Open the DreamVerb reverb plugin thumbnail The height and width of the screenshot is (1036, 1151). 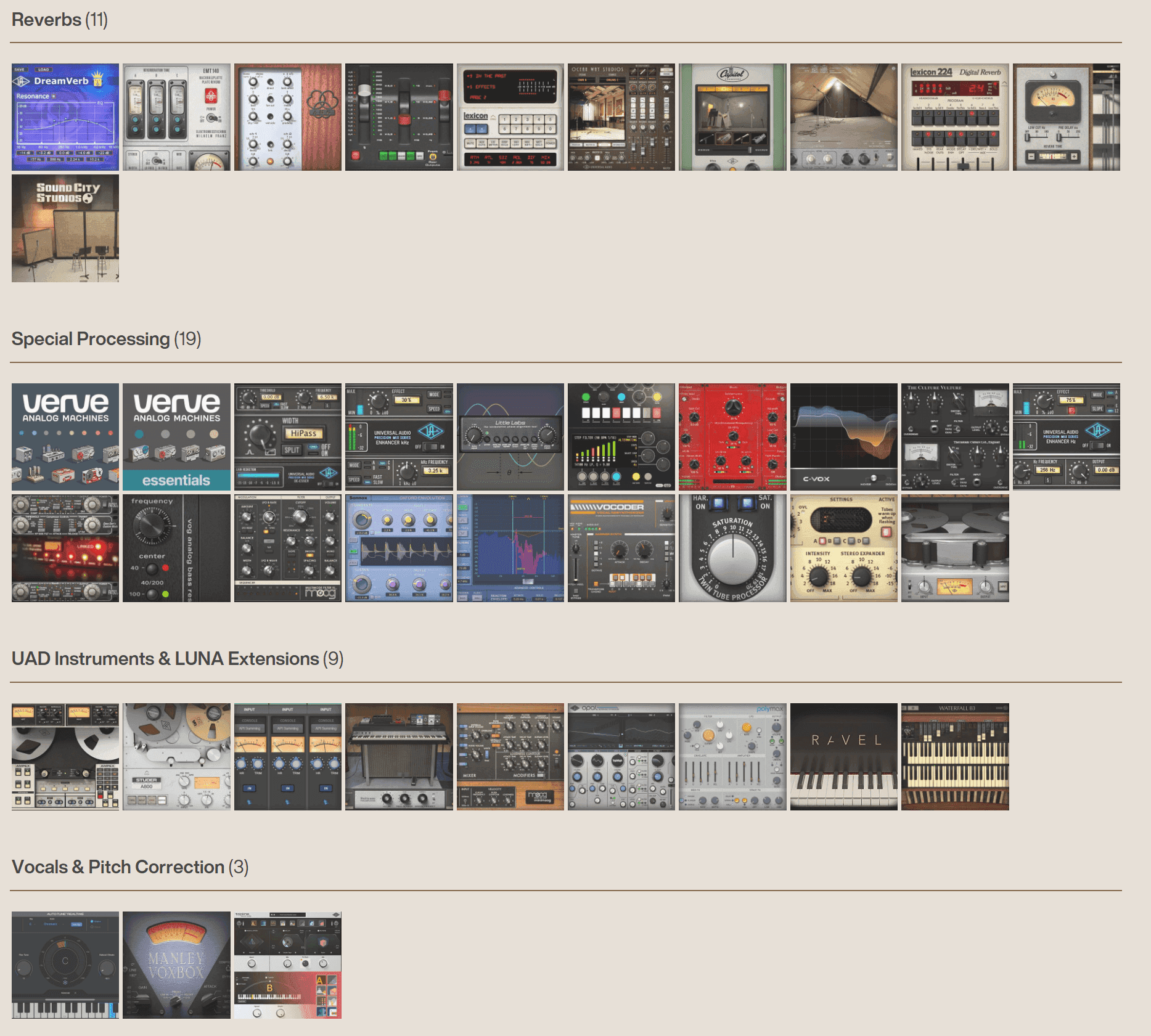pos(65,117)
